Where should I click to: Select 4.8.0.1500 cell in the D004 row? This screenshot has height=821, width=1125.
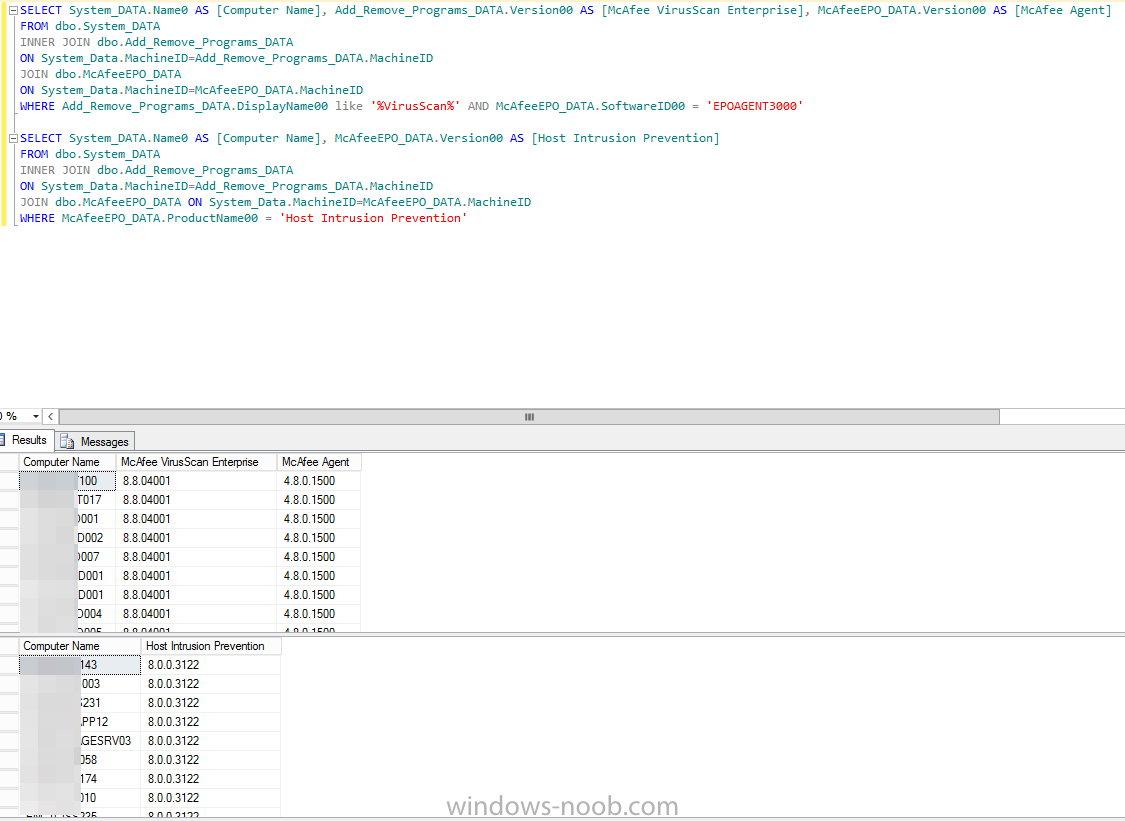pos(319,614)
